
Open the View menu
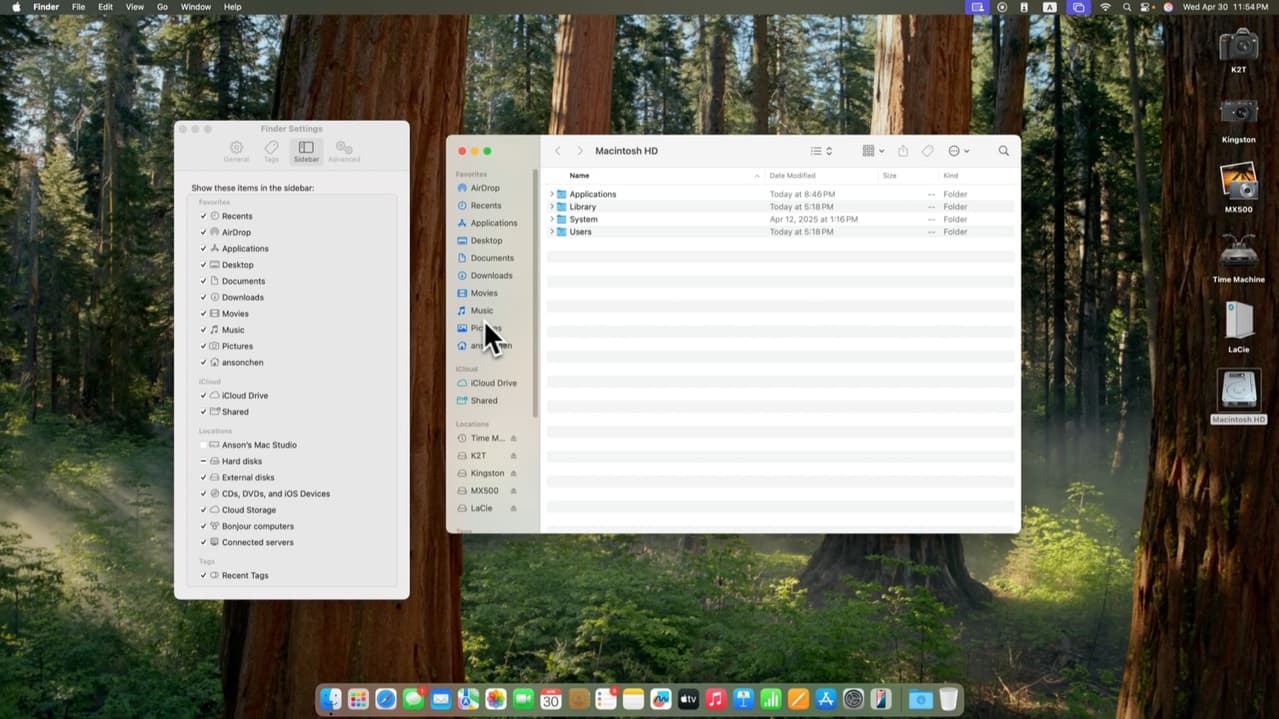[134, 7]
